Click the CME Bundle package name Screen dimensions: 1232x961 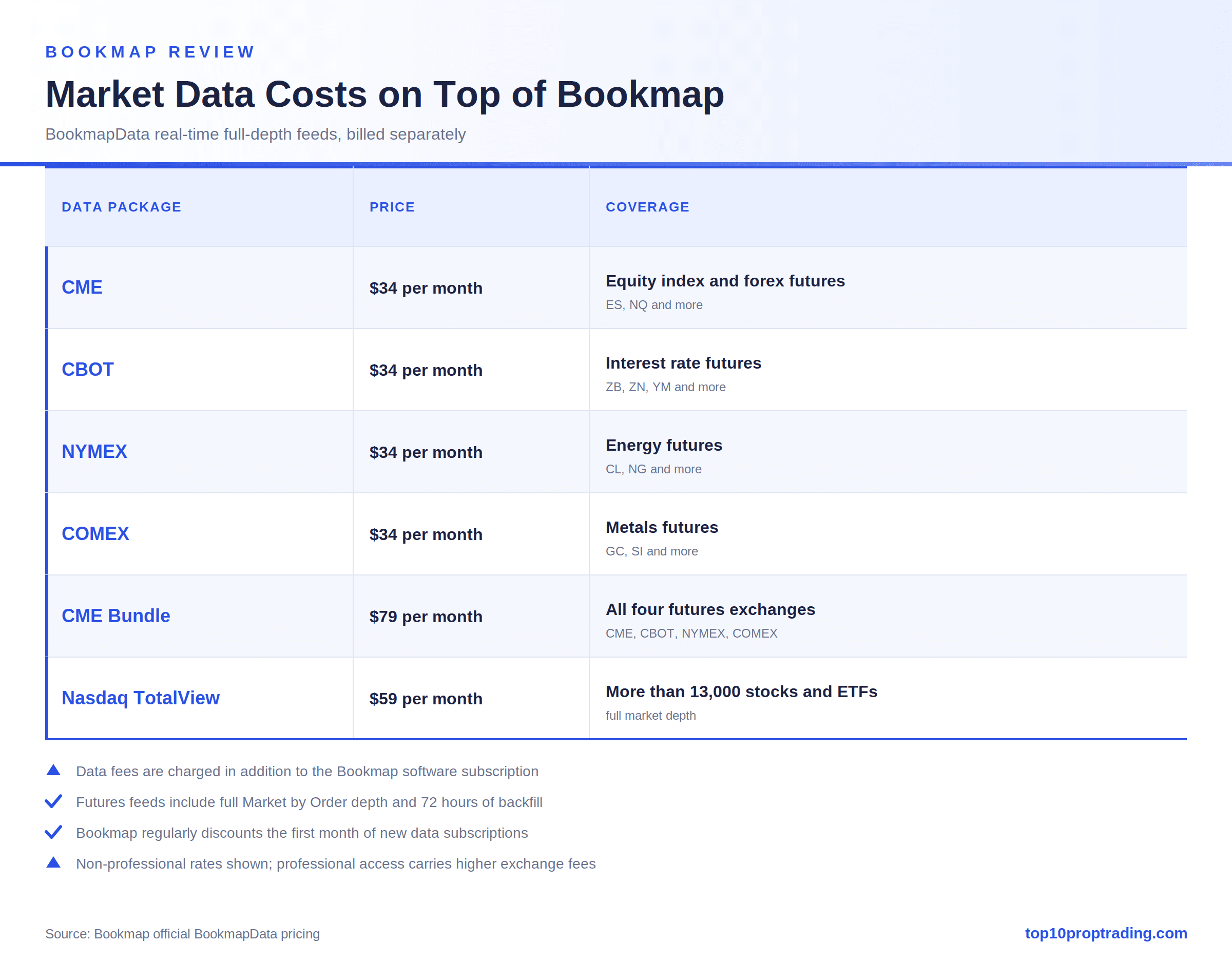coord(115,616)
